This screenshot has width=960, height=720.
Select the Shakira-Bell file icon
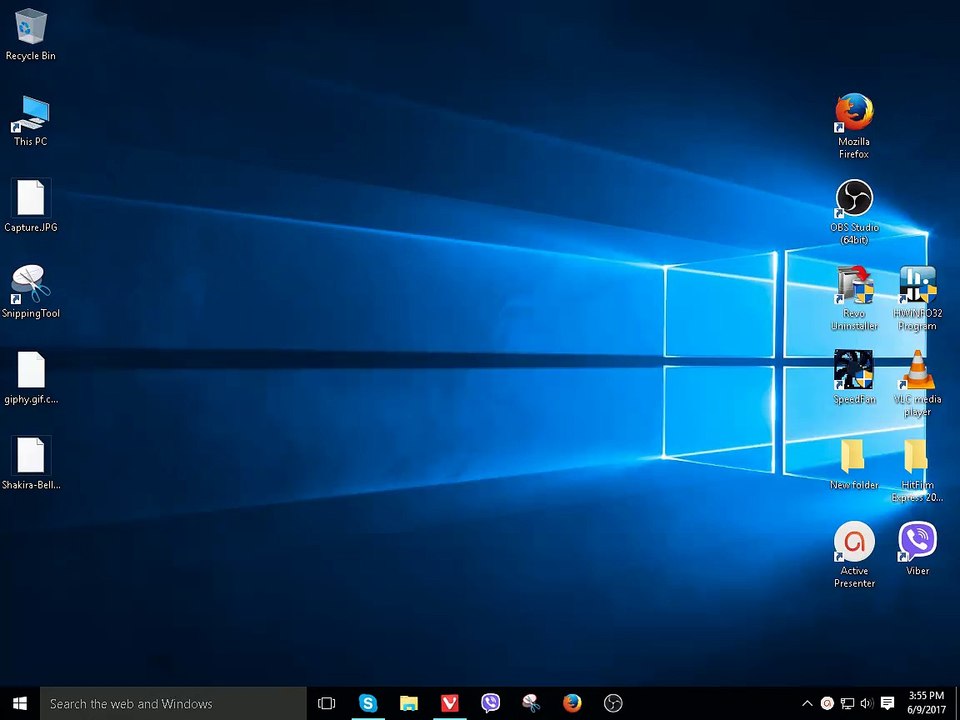pyautogui.click(x=31, y=463)
